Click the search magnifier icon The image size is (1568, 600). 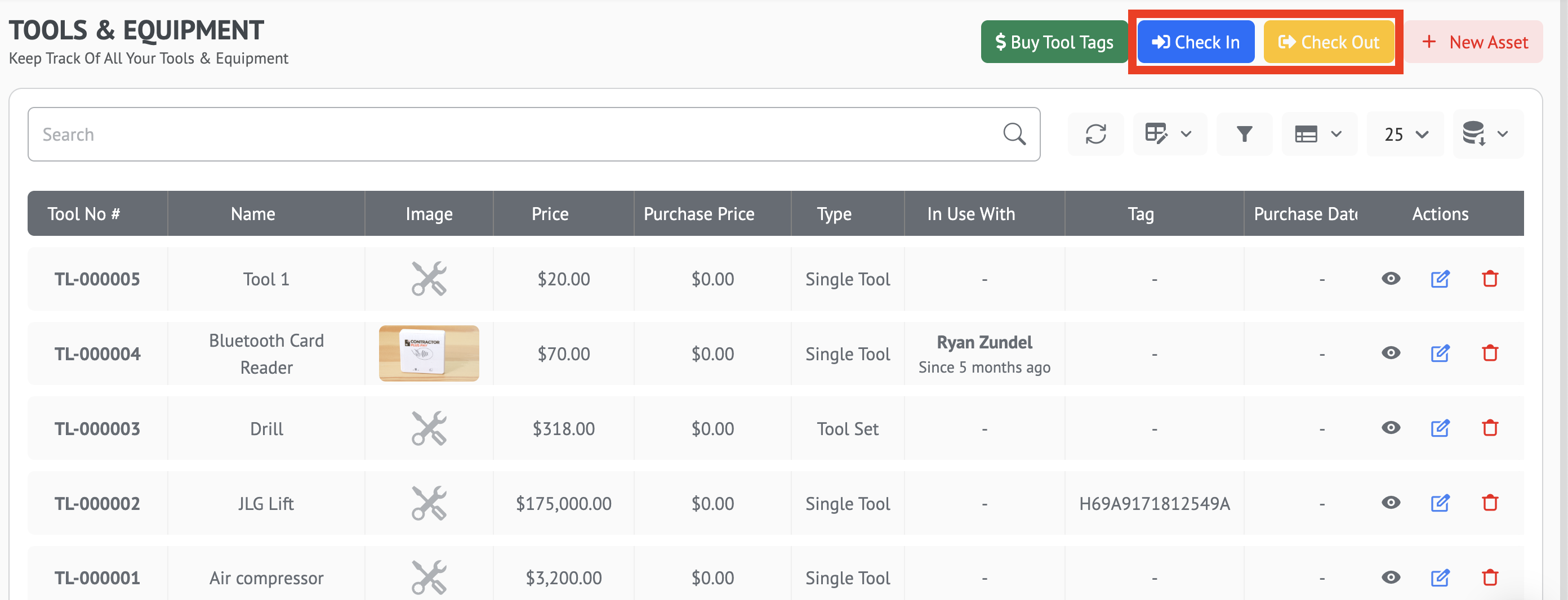[x=1014, y=134]
